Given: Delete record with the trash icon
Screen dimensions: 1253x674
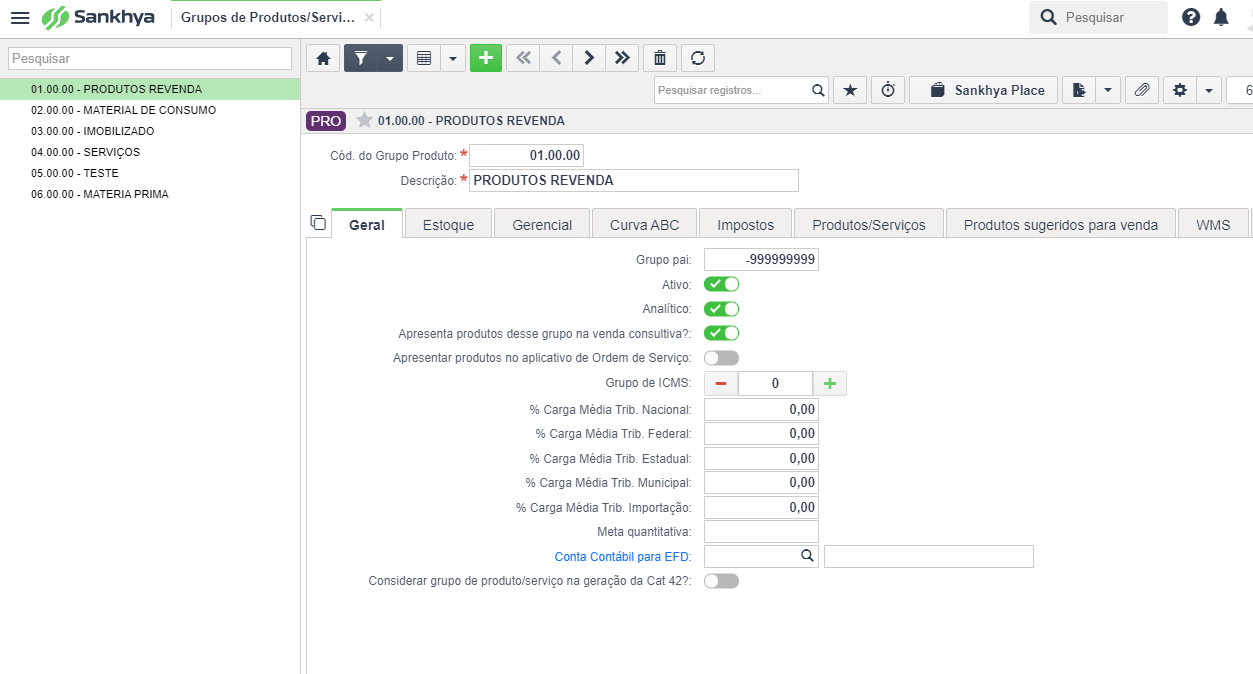Looking at the screenshot, I should pyautogui.click(x=660, y=58).
